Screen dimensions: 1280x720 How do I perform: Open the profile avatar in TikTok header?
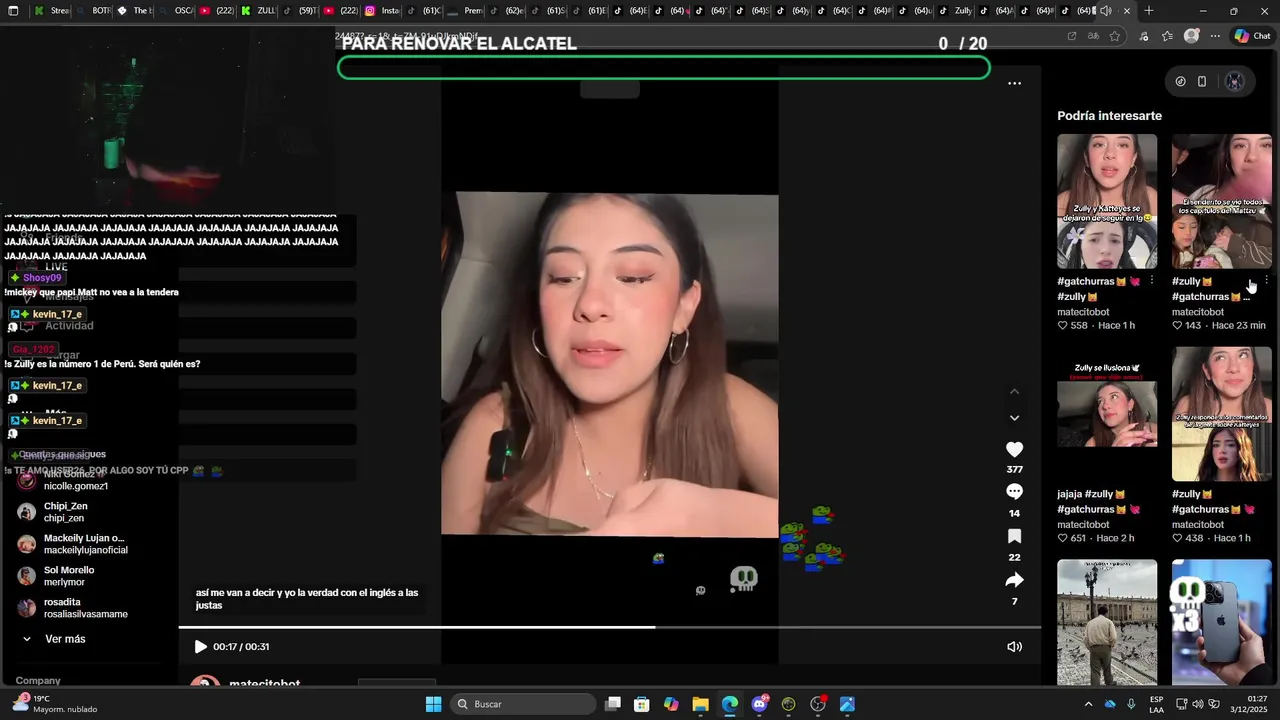click(x=1235, y=82)
